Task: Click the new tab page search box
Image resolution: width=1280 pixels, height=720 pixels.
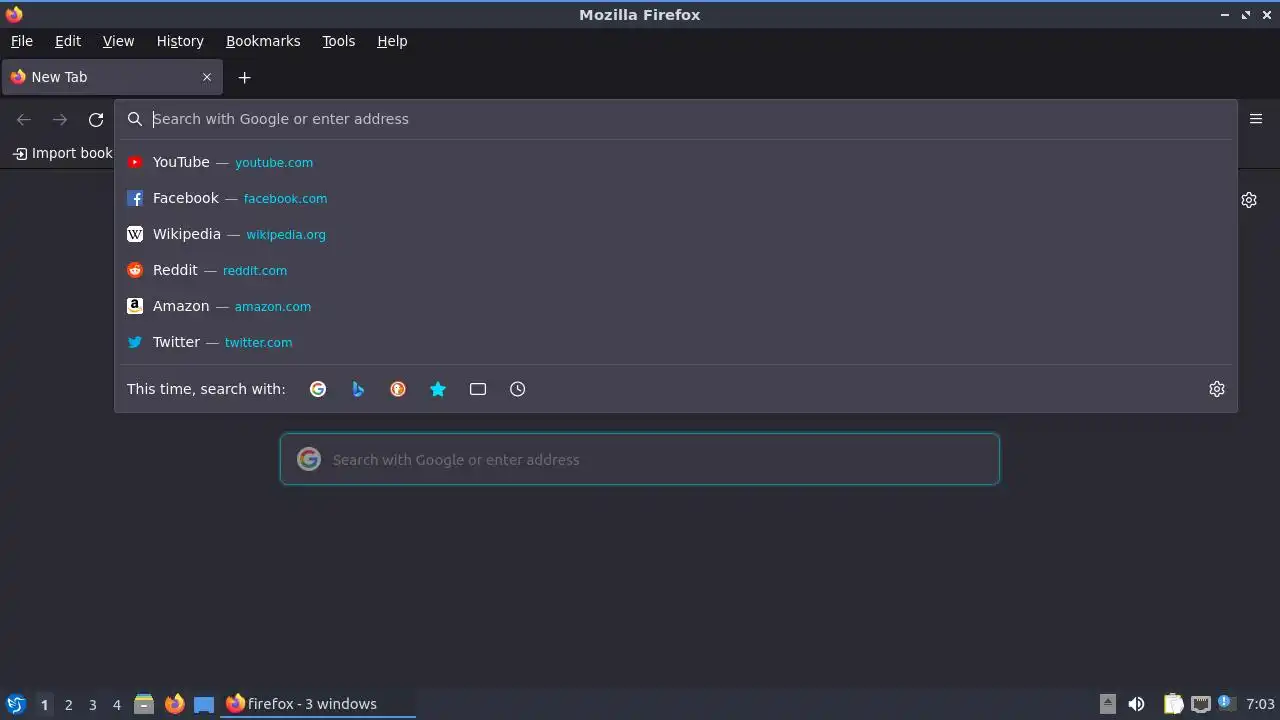Action: click(x=640, y=459)
